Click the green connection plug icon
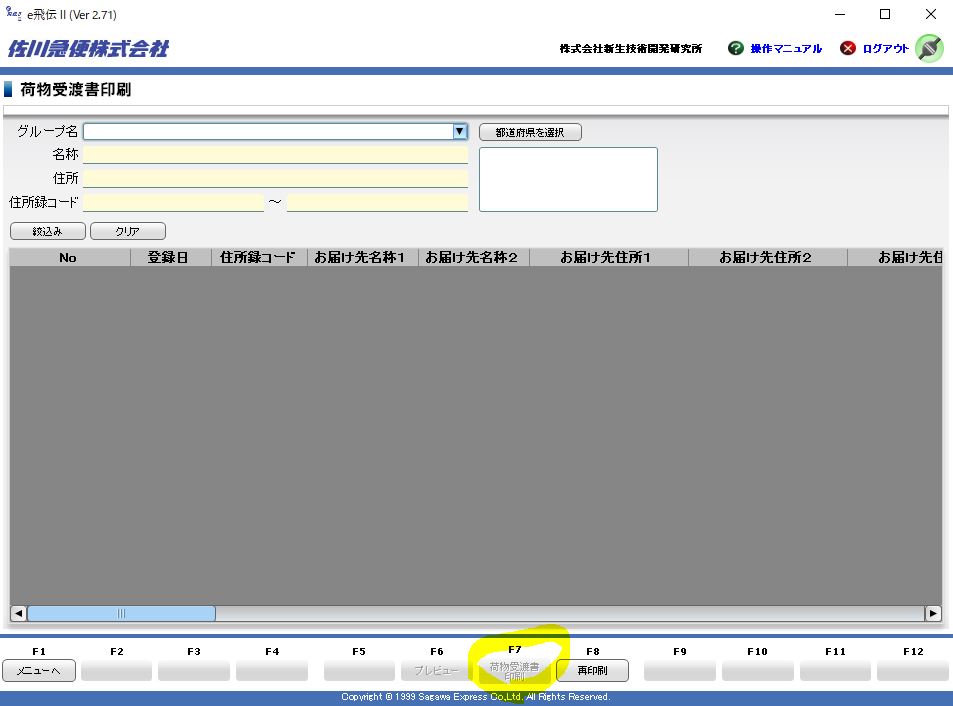Viewport: 953px width, 706px height. tap(929, 48)
